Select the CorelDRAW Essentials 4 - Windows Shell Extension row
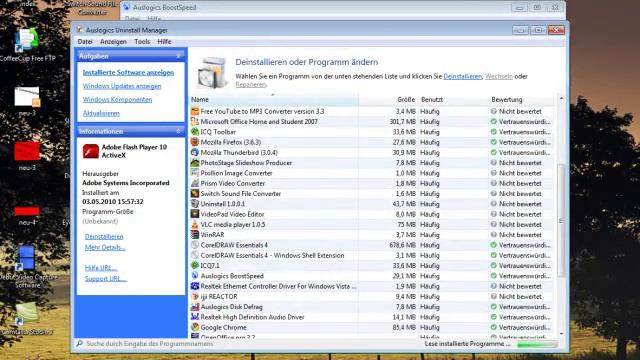 (371, 255)
